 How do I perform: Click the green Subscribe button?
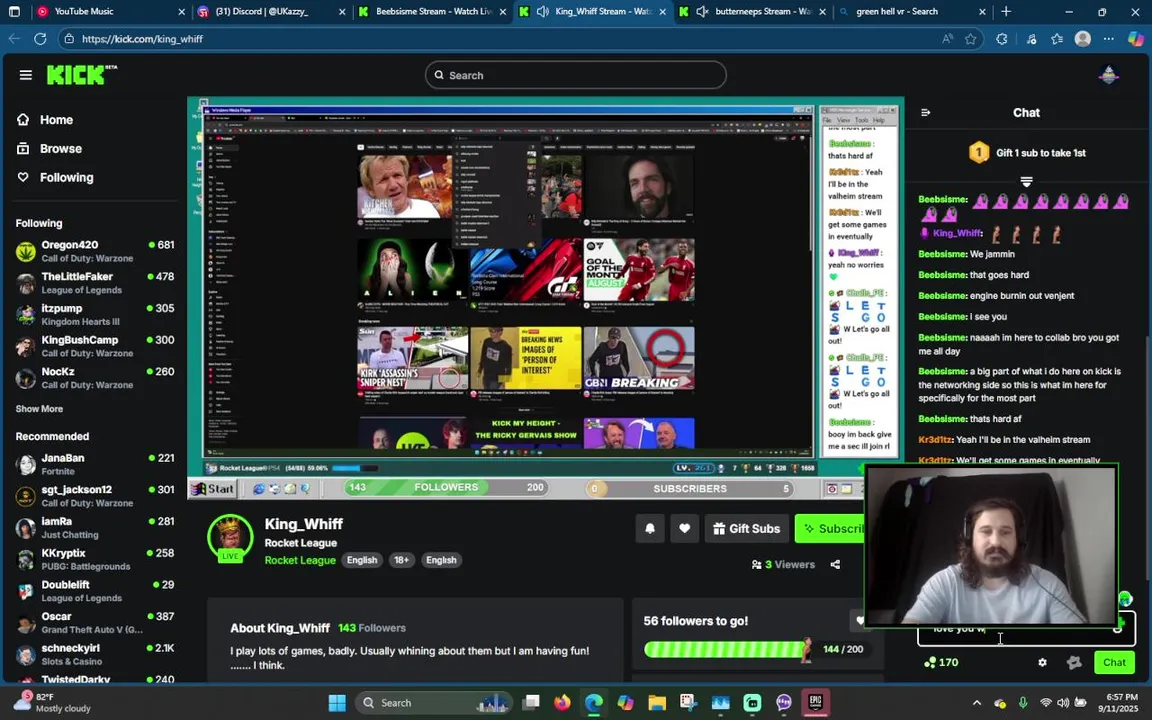click(829, 528)
